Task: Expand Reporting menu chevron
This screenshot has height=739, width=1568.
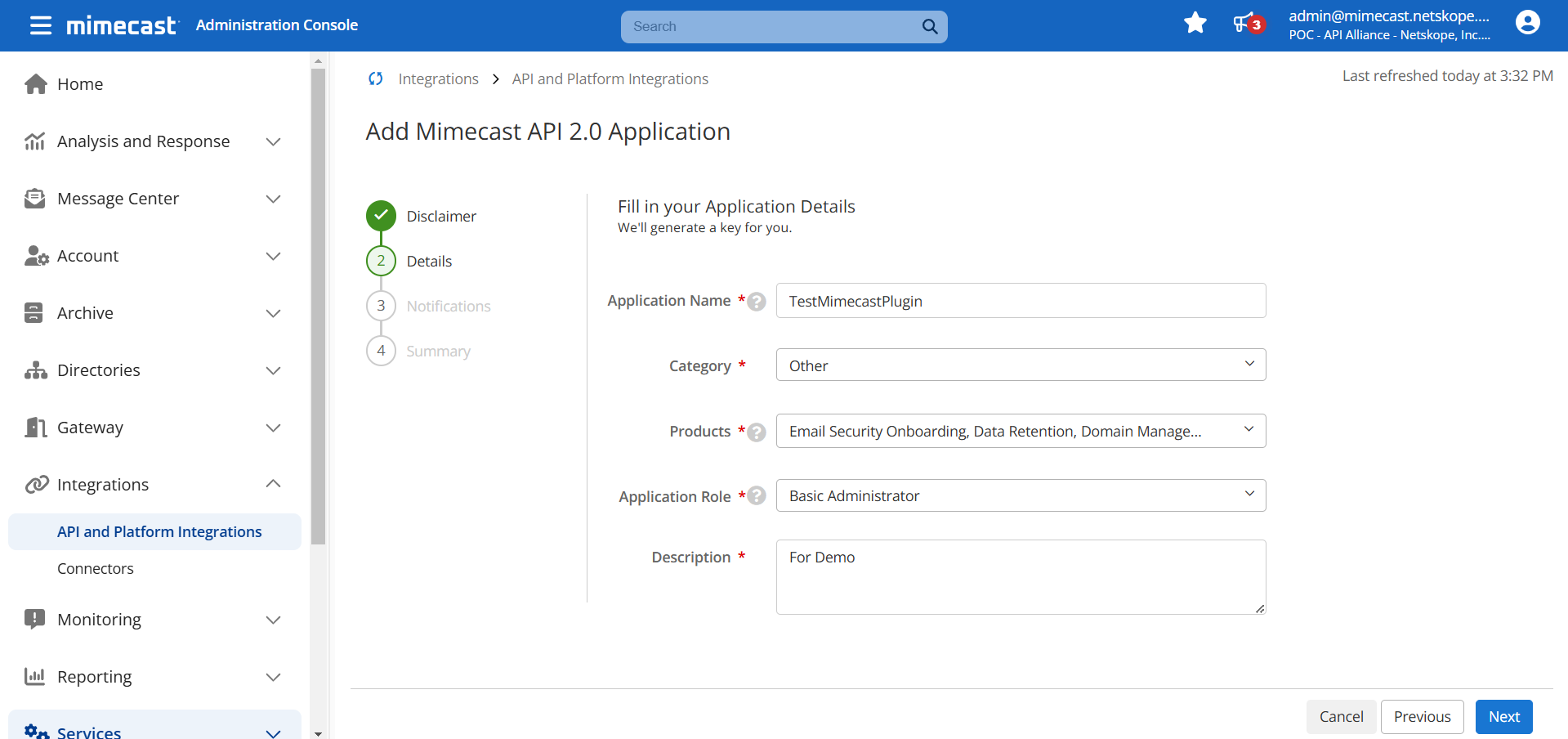Action: [x=274, y=677]
